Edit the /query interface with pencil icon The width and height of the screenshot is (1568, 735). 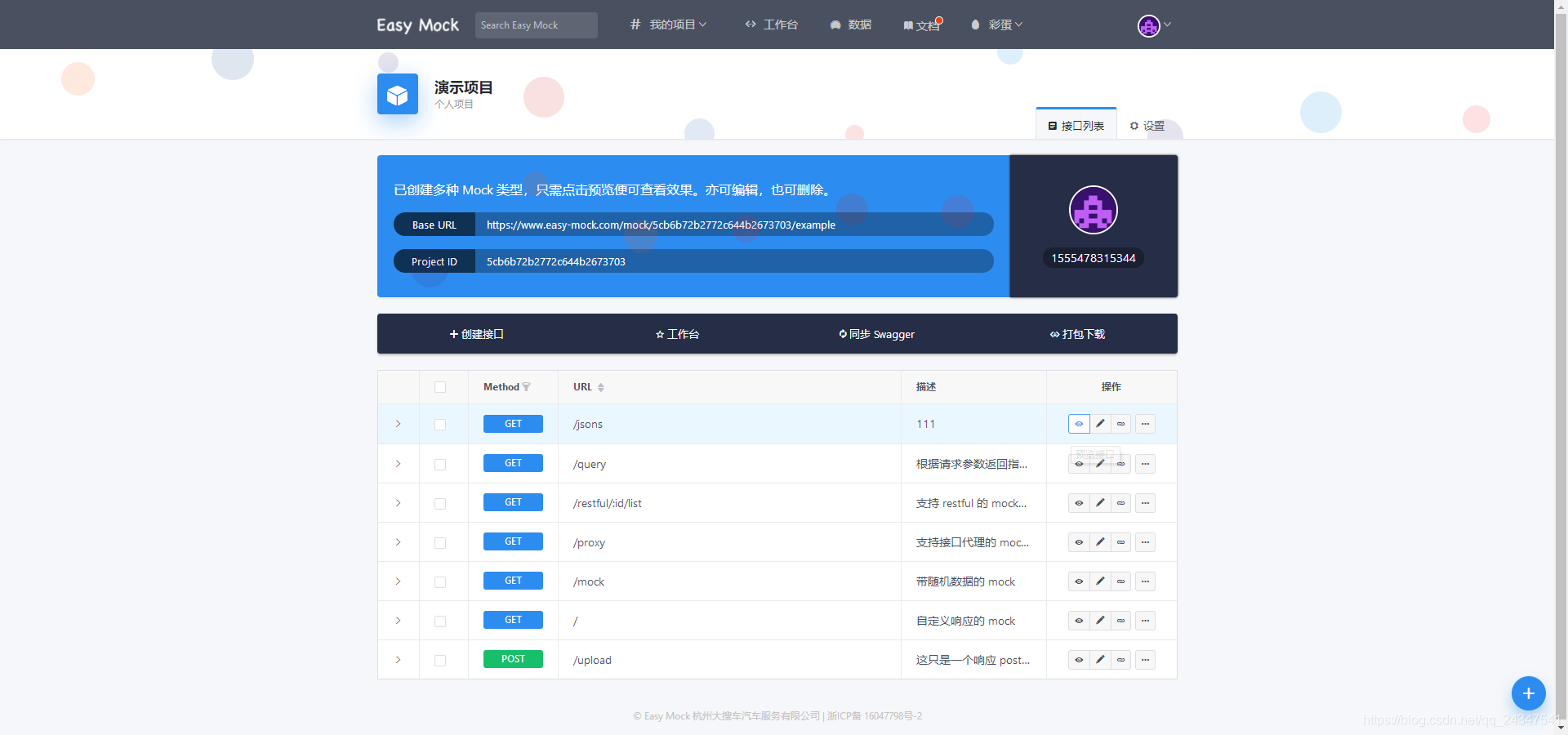(x=1100, y=464)
